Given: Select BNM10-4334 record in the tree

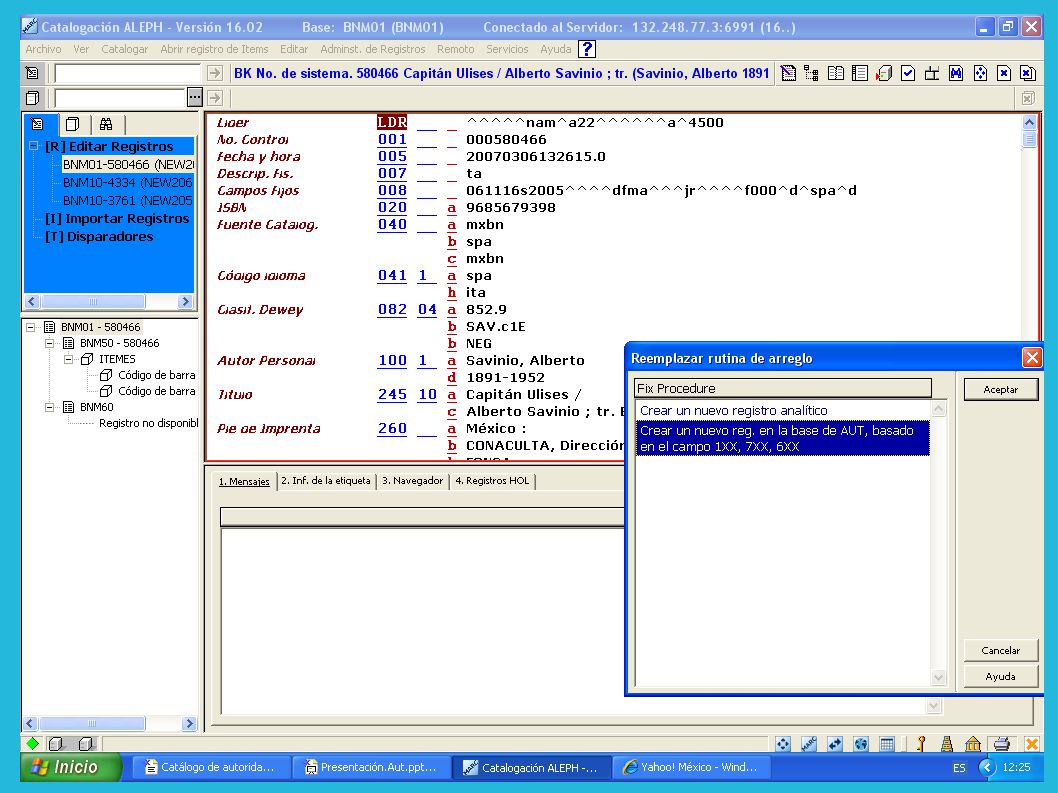Looking at the screenshot, I should coord(128,182).
